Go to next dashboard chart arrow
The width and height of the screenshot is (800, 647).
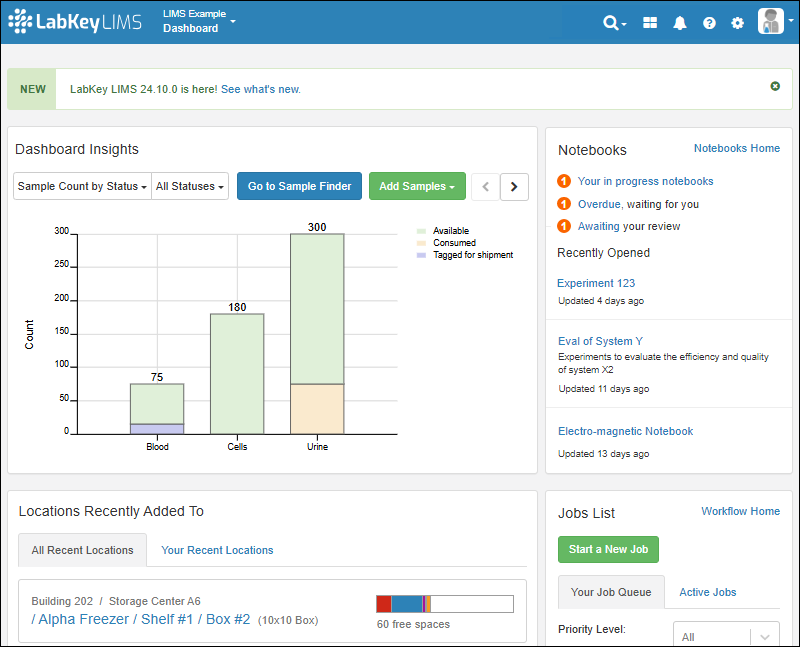pos(514,186)
